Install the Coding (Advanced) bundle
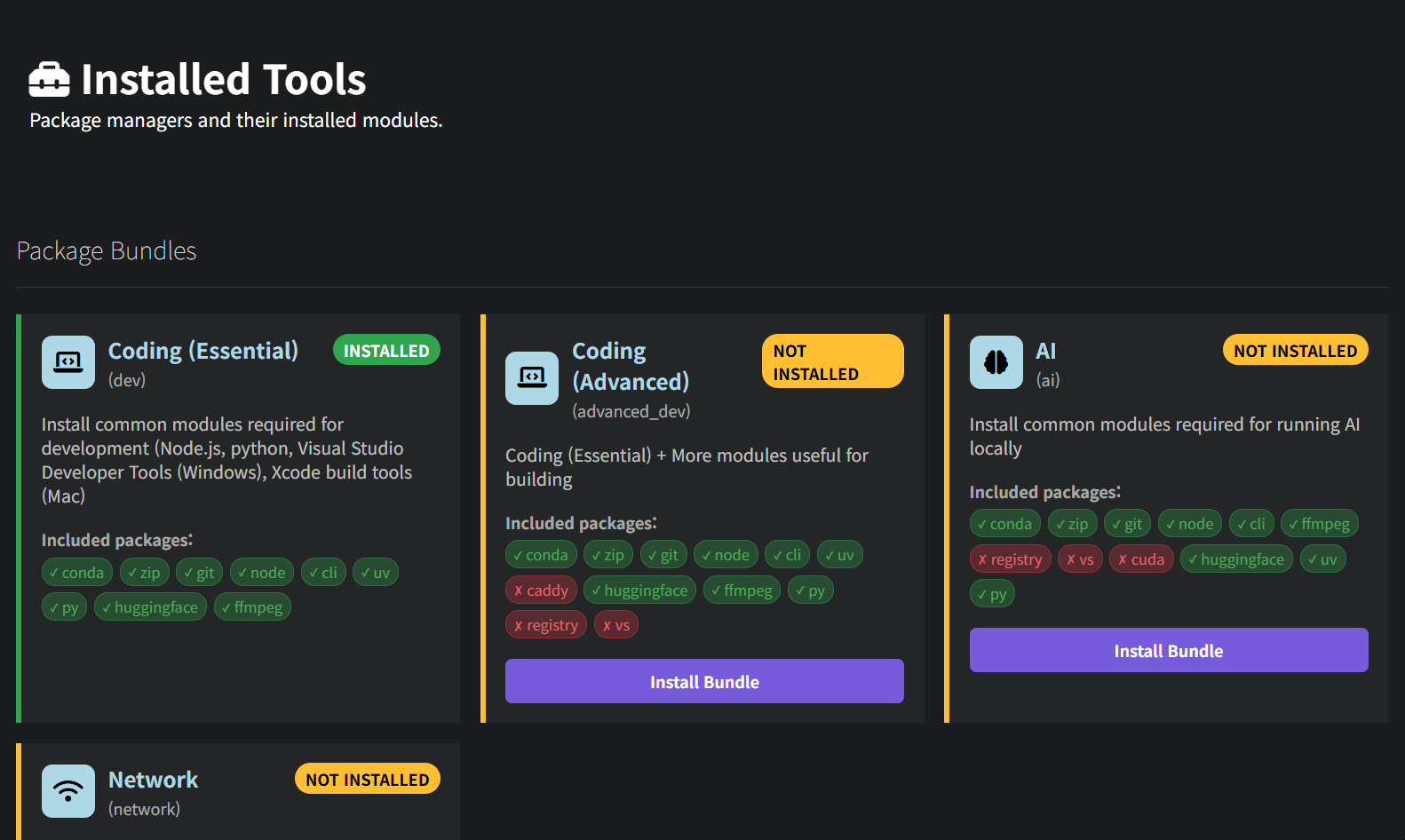1405x840 pixels. click(704, 681)
